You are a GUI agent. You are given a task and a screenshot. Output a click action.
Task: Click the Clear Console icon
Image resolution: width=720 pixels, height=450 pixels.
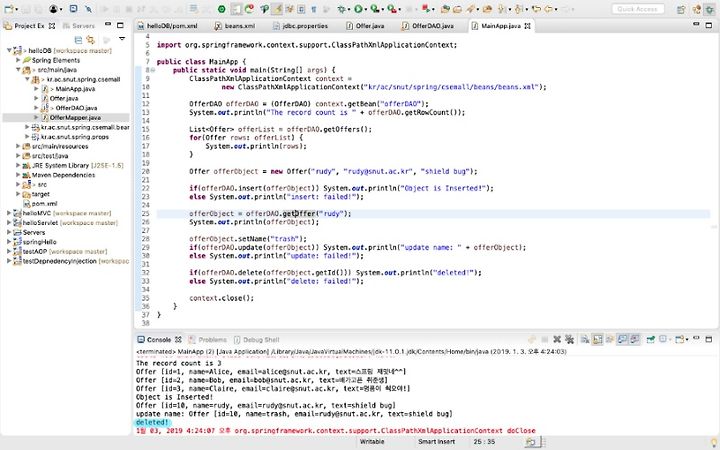[x=585, y=339]
